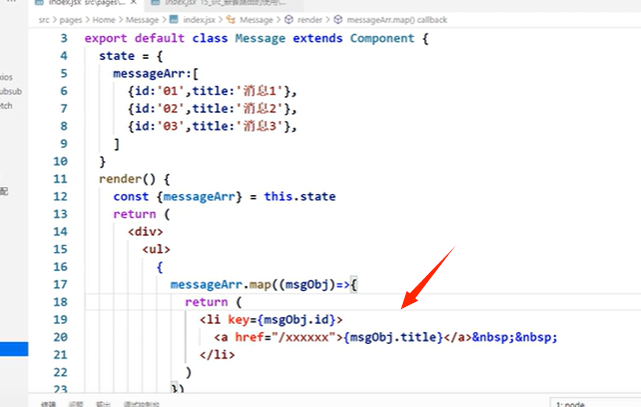
Task: Open 'messageArr.map() callback' breadcrumb
Action: (397, 20)
